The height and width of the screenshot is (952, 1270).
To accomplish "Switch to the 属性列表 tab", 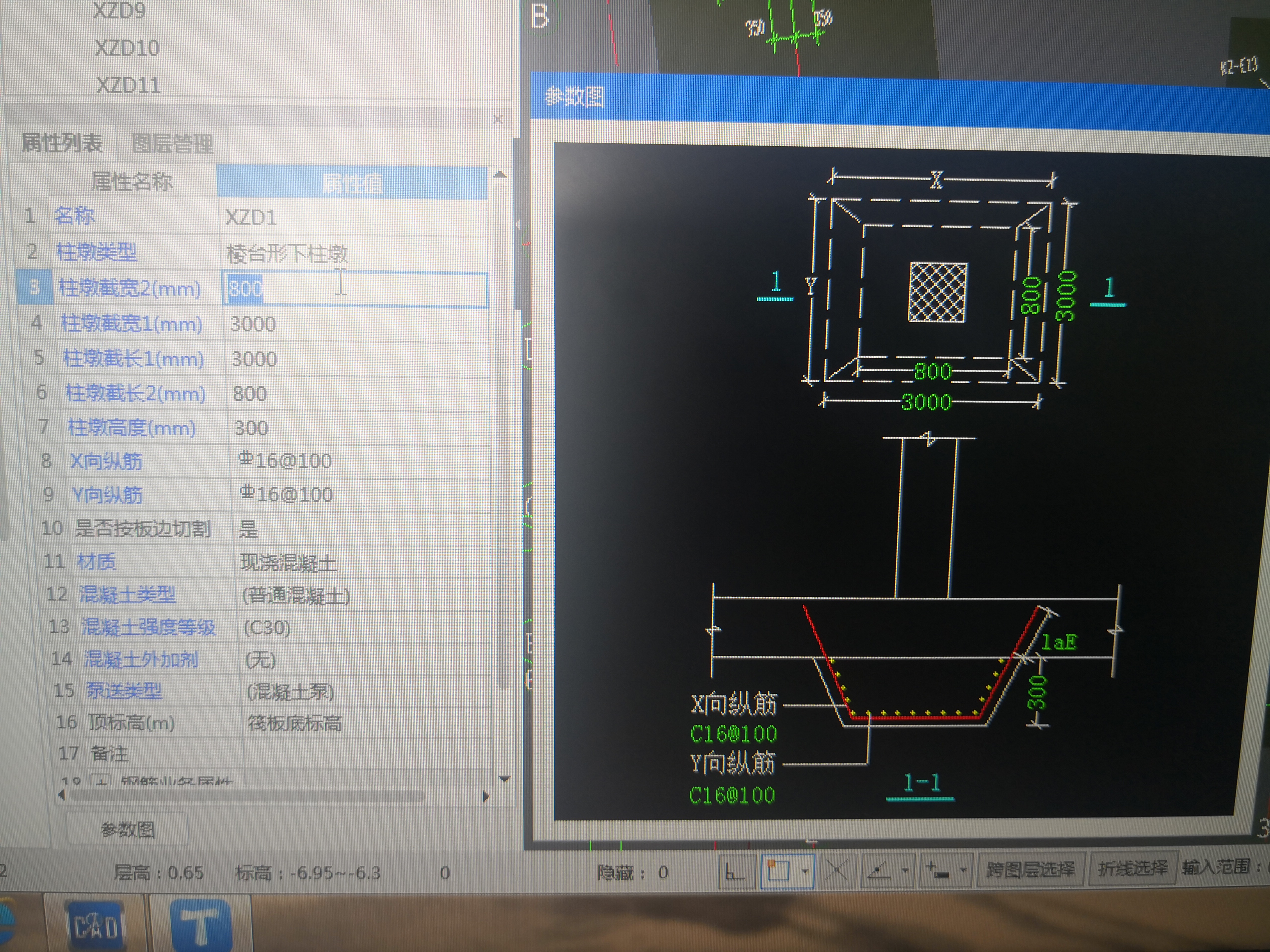I will [x=62, y=143].
